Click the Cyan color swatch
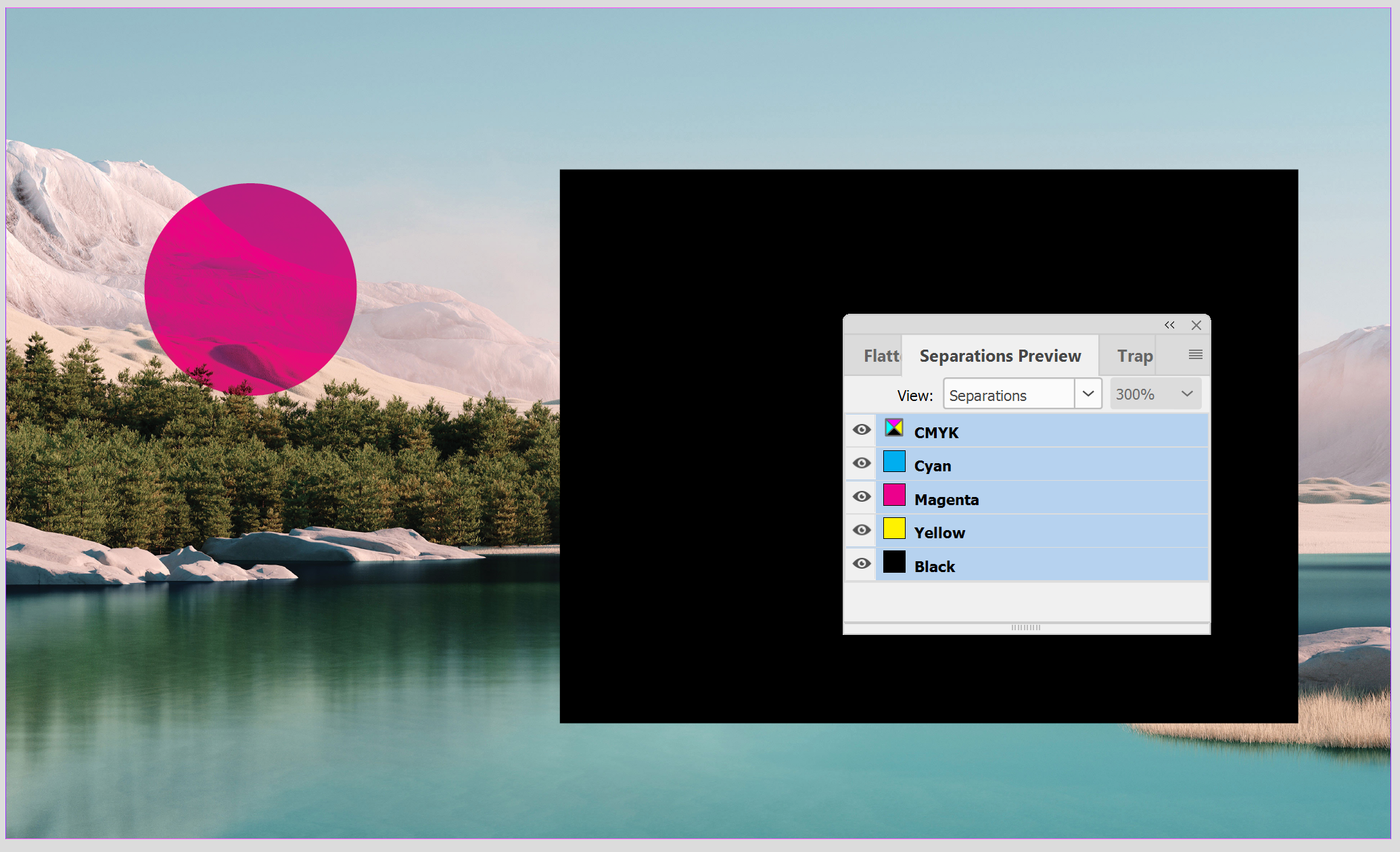 coord(894,461)
